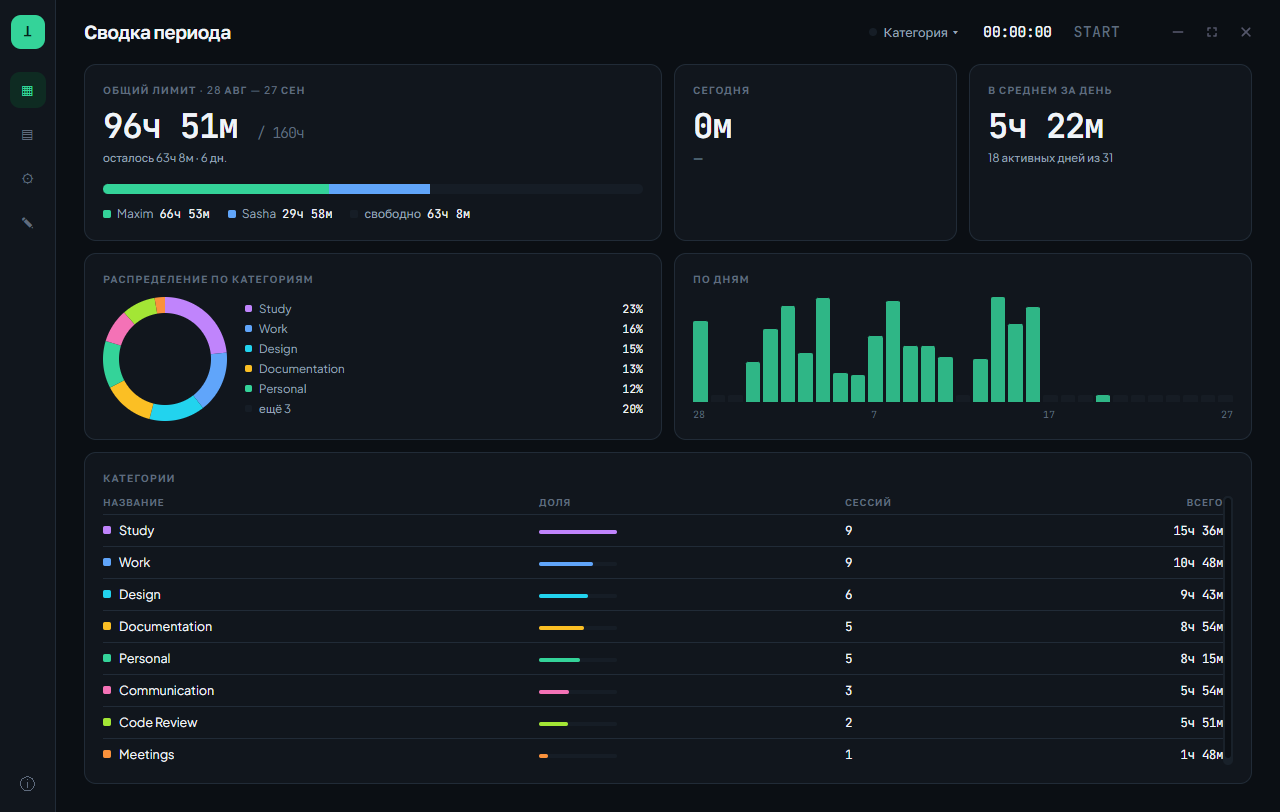Open the info icon in sidebar

[28, 784]
